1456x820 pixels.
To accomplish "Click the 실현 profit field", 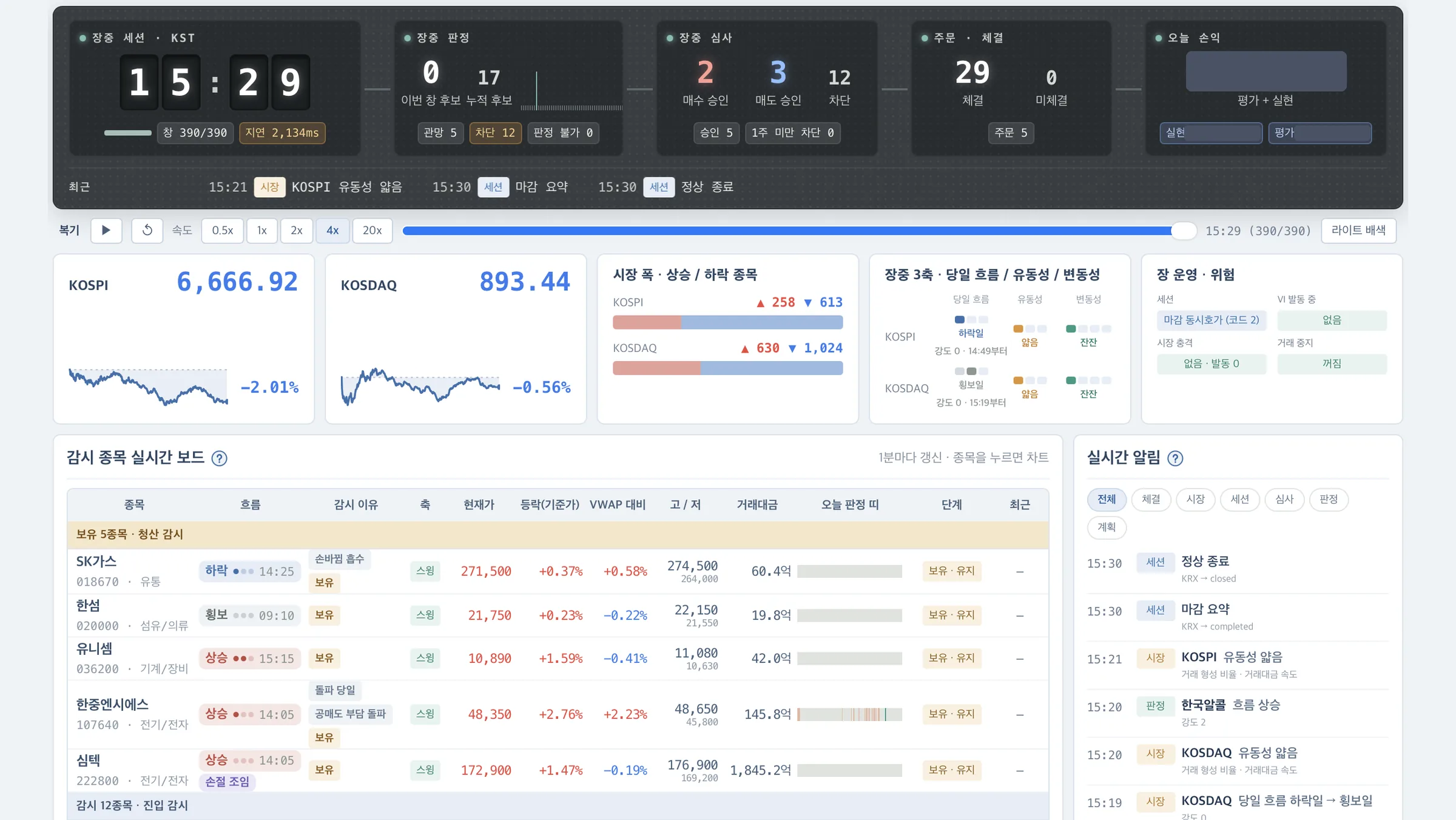I will point(1211,133).
